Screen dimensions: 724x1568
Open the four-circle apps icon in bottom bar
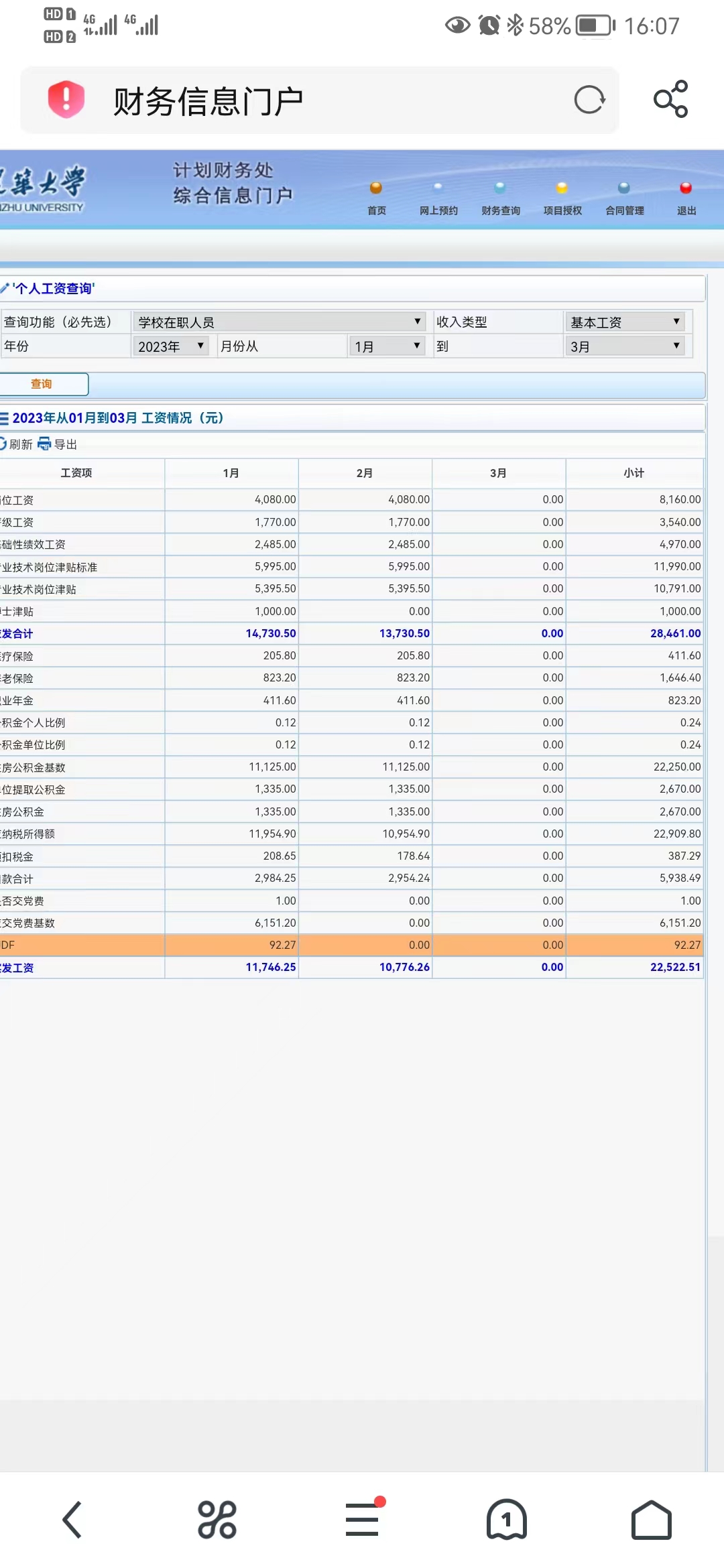point(217,1519)
